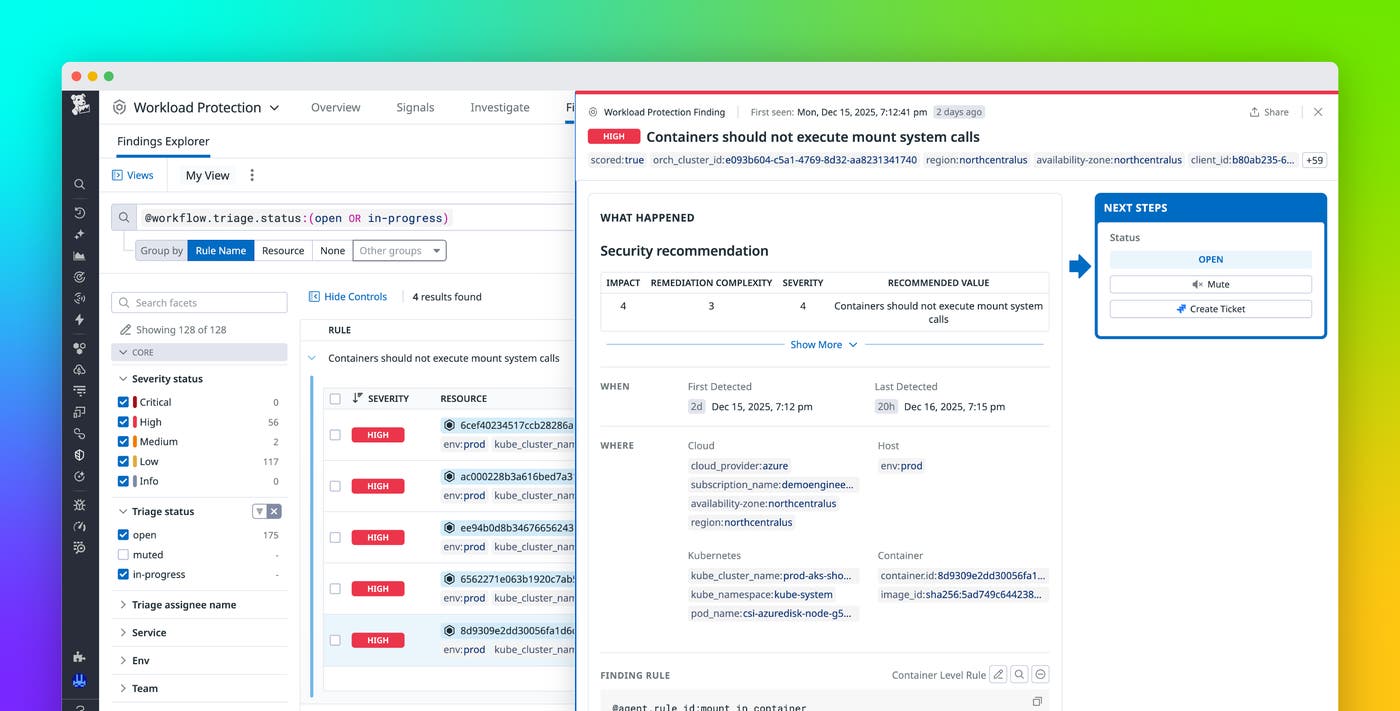Select the dashboards icon in the left sidebar

pos(80,255)
